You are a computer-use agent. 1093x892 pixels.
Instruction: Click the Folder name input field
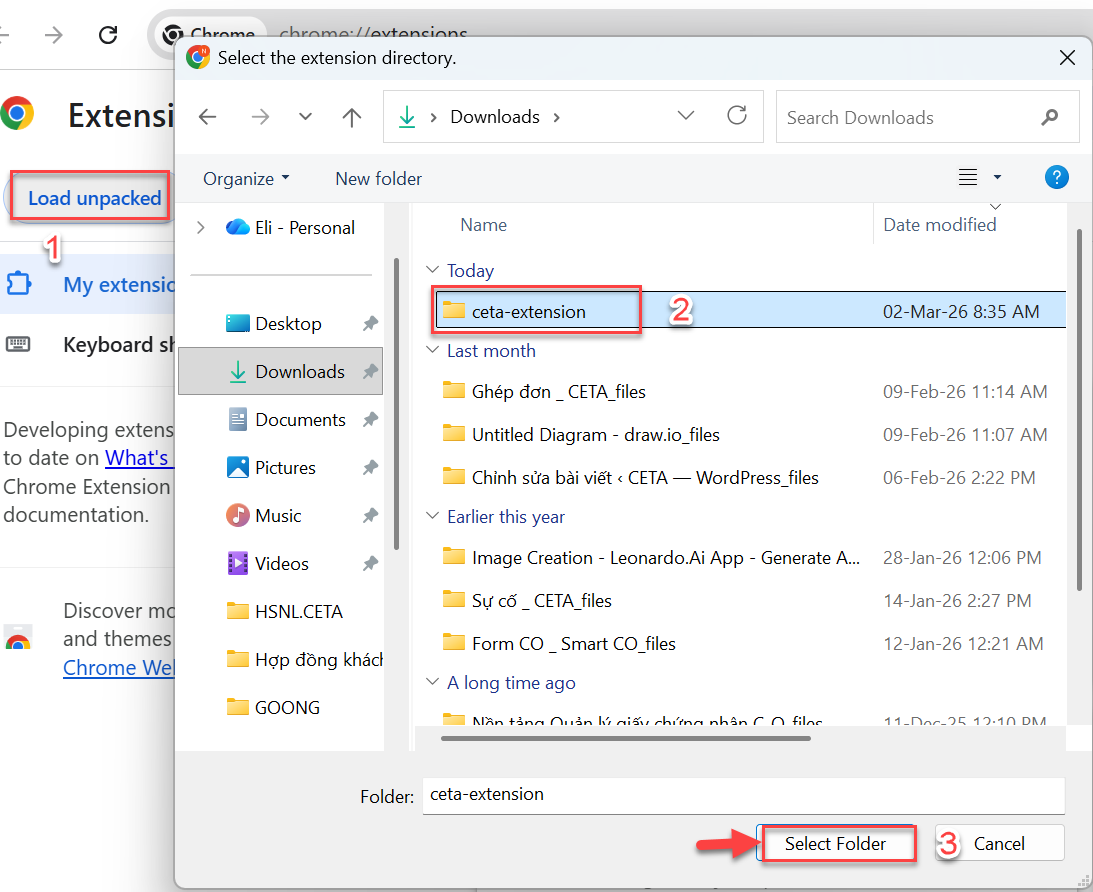point(743,795)
